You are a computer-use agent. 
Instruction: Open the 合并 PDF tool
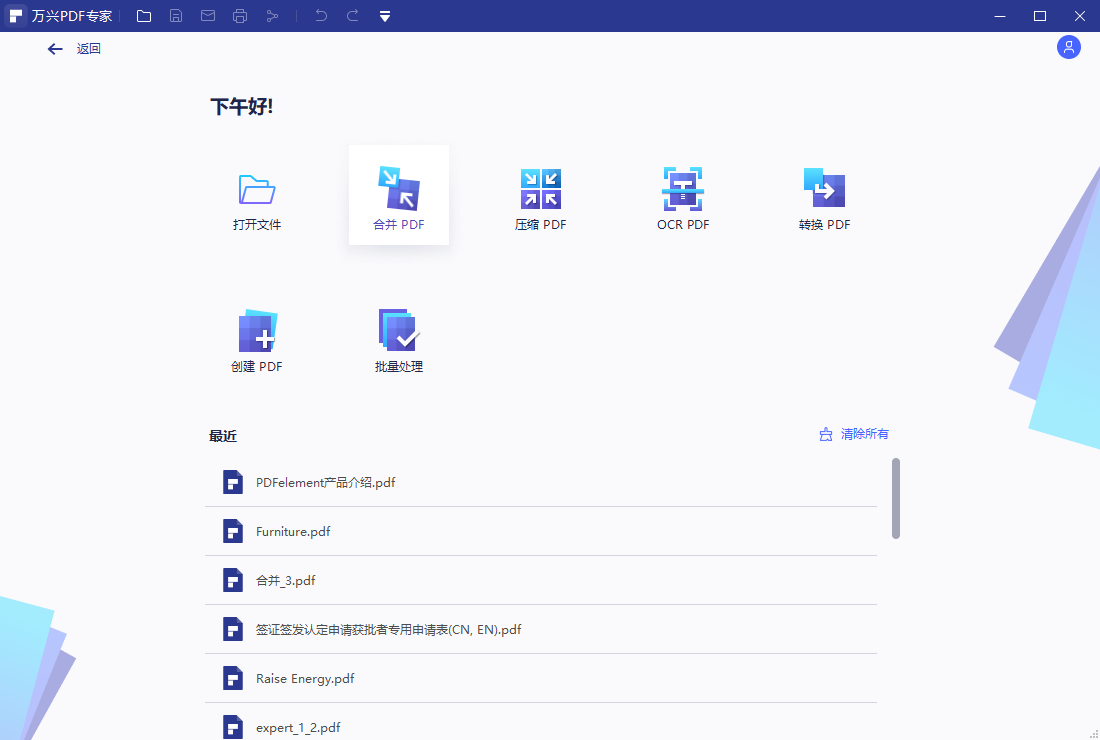398,195
